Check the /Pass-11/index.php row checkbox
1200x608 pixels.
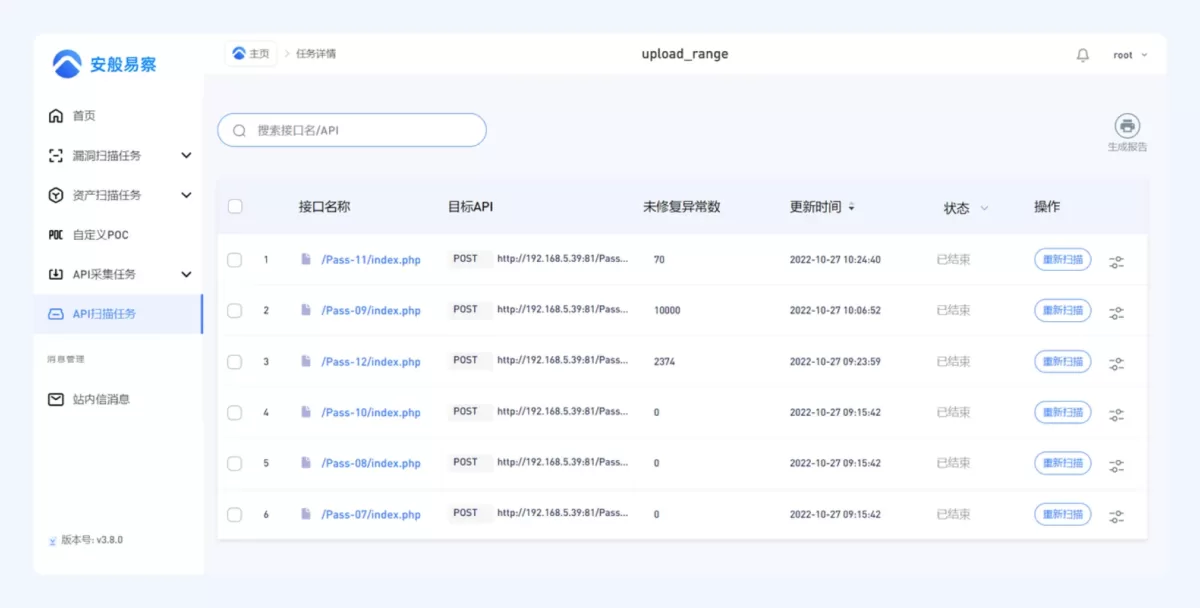[234, 260]
